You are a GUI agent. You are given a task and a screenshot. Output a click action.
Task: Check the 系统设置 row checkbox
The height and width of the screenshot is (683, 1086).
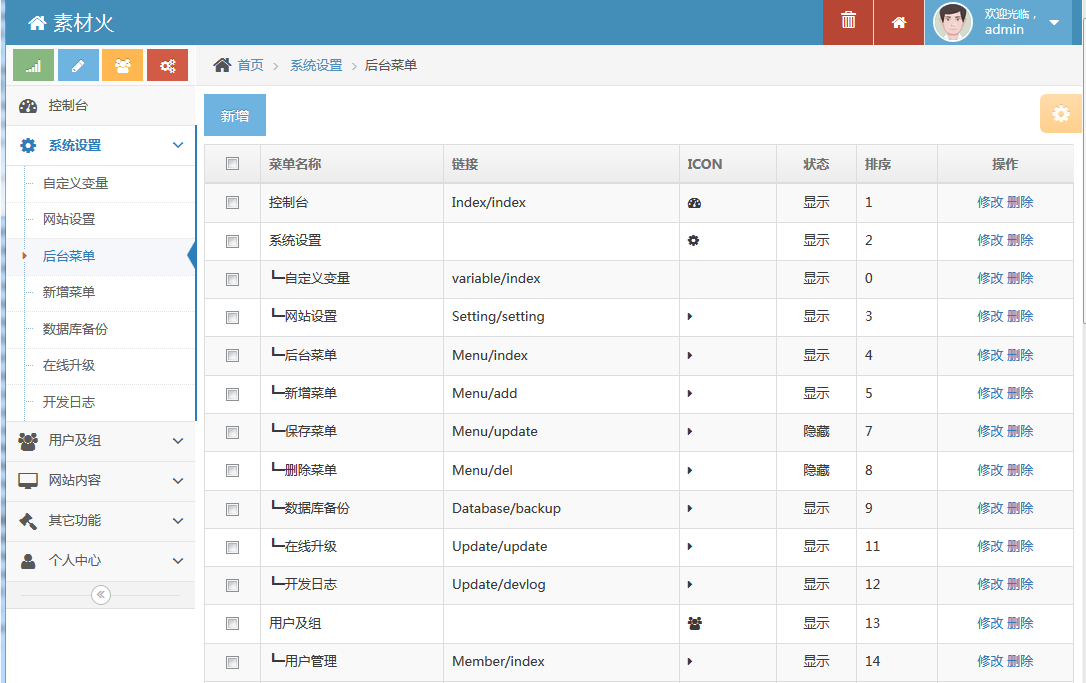point(232,241)
